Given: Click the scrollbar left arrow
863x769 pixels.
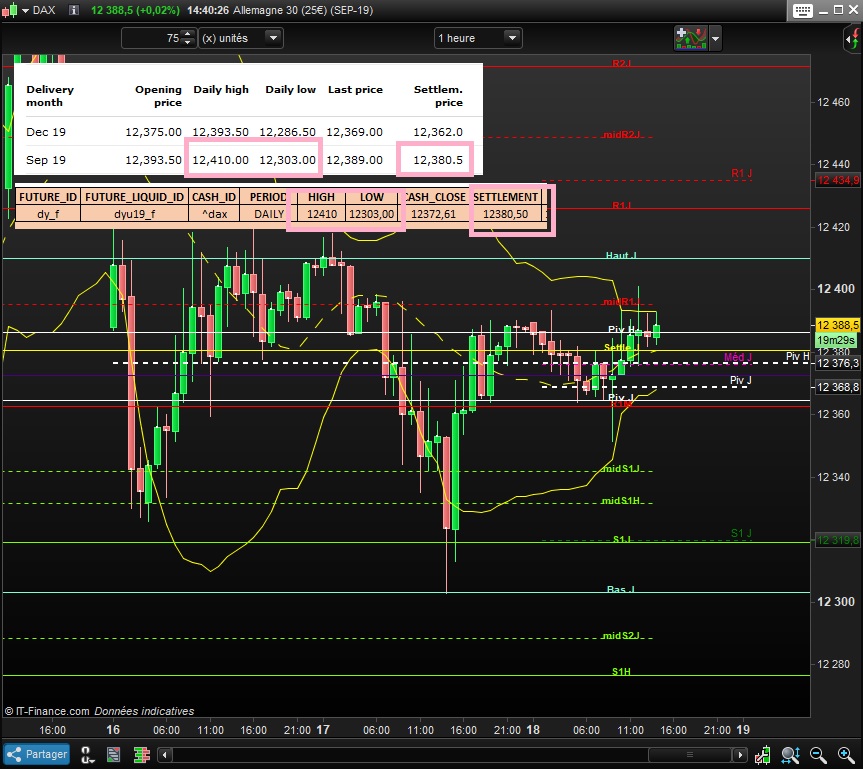Looking at the screenshot, I should [165, 755].
